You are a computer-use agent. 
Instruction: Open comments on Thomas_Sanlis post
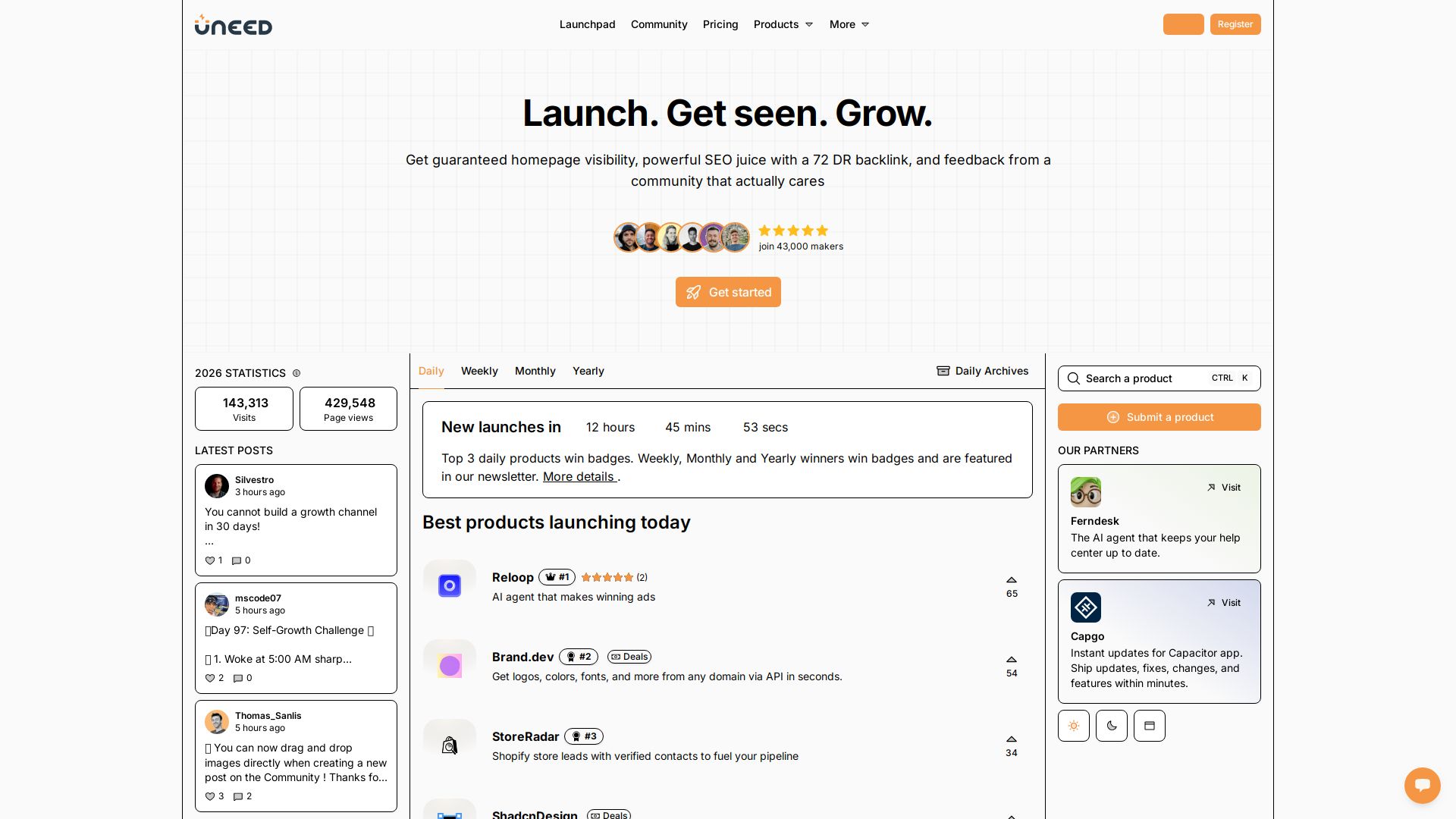(238, 796)
